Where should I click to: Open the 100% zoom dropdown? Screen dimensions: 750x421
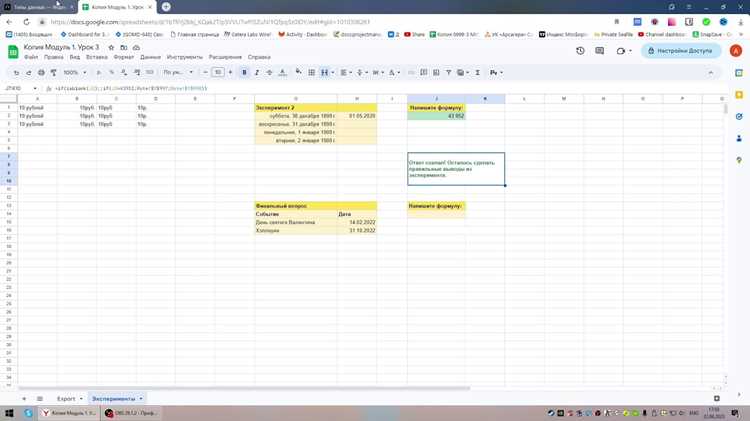(x=75, y=73)
